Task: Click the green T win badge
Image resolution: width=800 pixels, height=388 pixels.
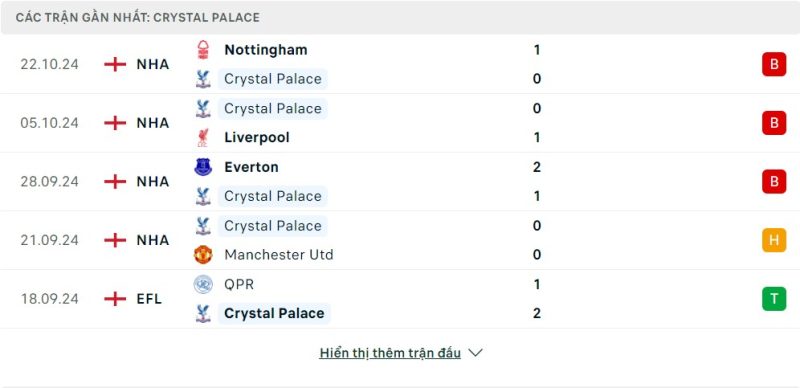Action: coord(774,299)
